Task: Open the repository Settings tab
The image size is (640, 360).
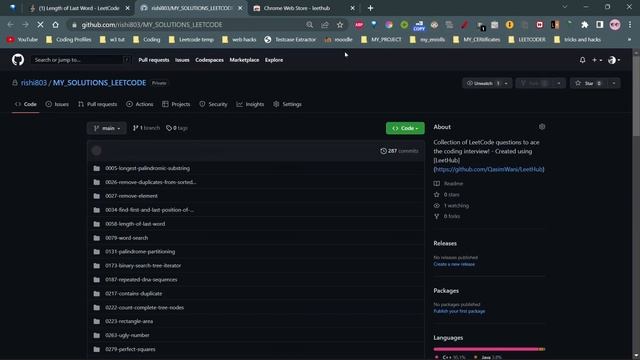Action: 287,104
